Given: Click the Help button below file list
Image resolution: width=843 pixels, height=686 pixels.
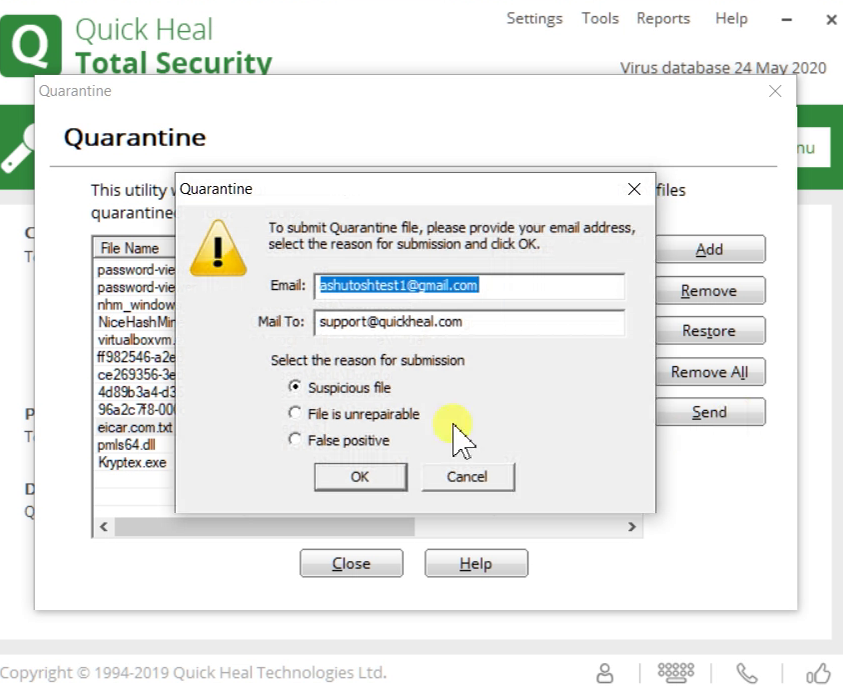Looking at the screenshot, I should pyautogui.click(x=476, y=563).
